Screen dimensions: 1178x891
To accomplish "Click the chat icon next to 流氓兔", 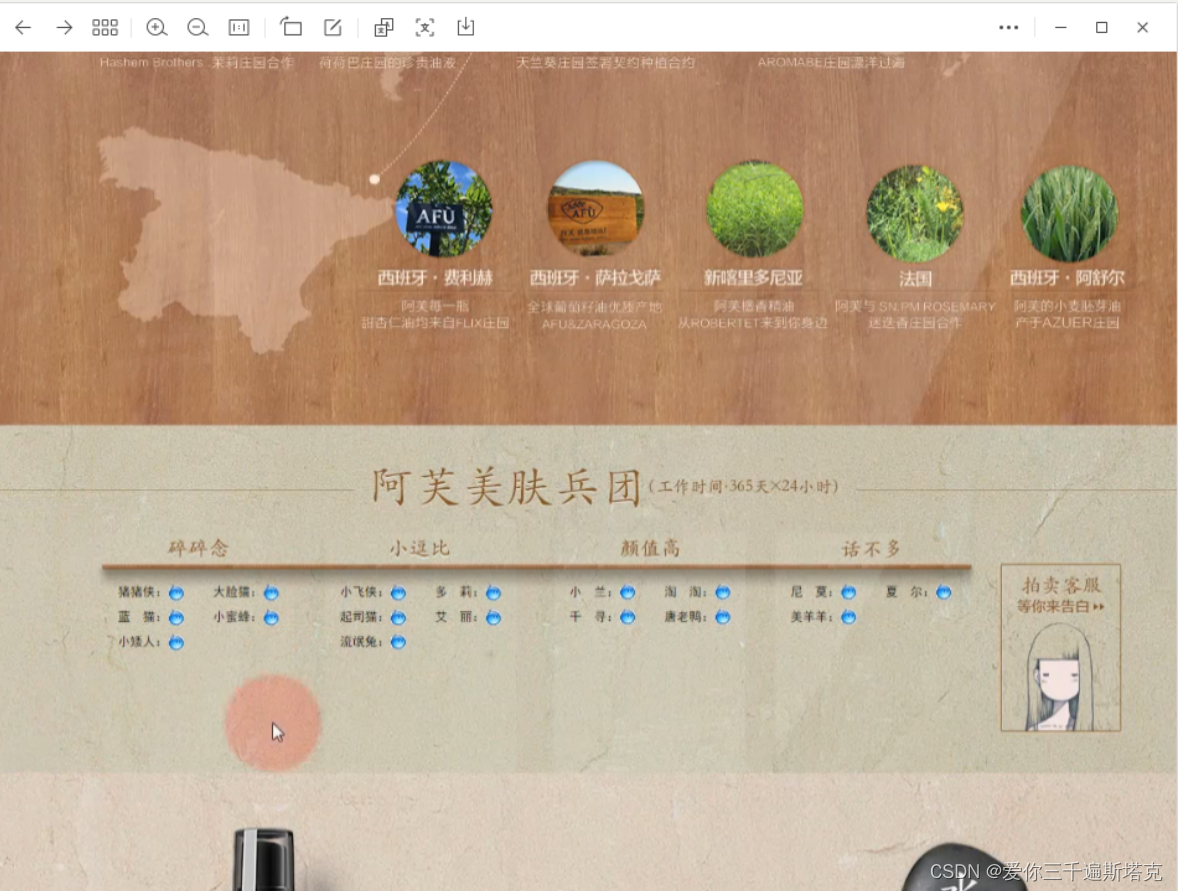I will coord(398,642).
